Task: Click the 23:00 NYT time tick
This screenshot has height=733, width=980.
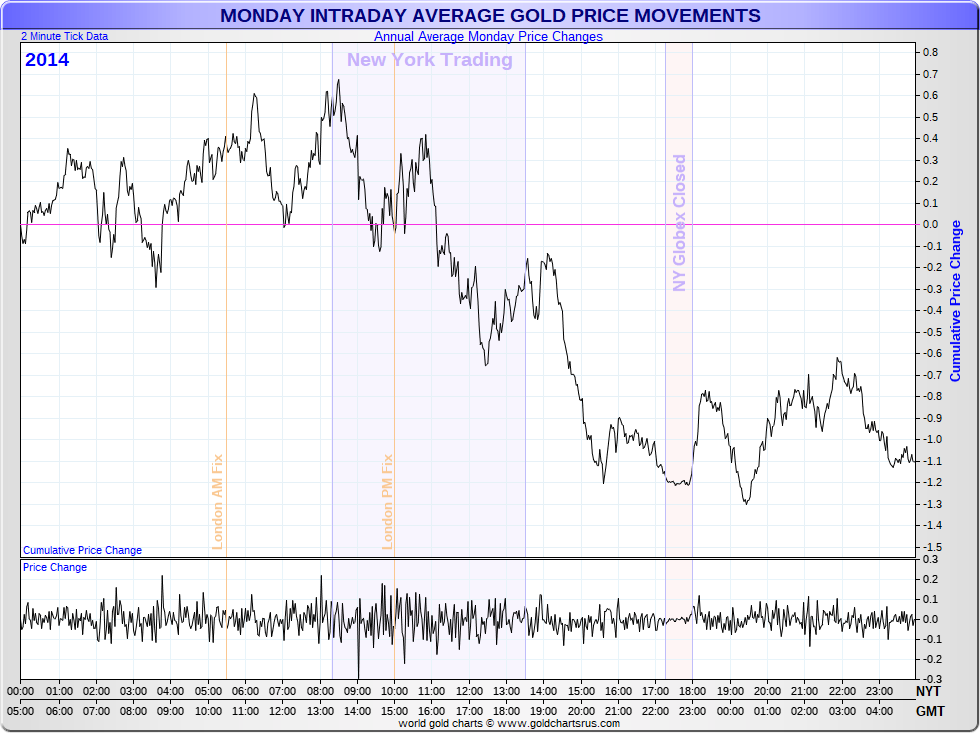Action: click(x=879, y=691)
